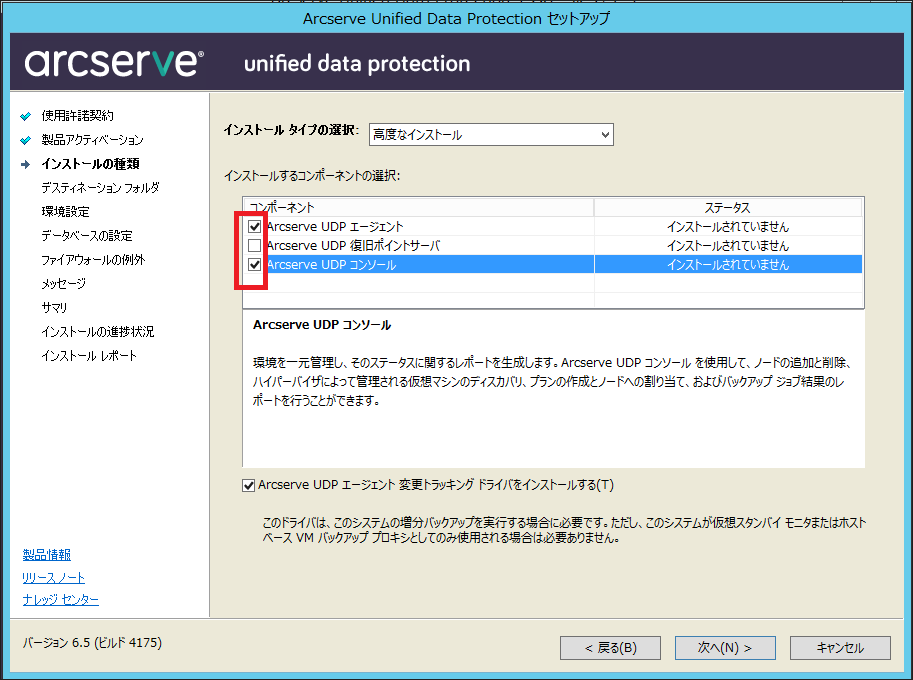Select the Arcserve UDP 復旧ポイントサーバ row name

(353, 245)
